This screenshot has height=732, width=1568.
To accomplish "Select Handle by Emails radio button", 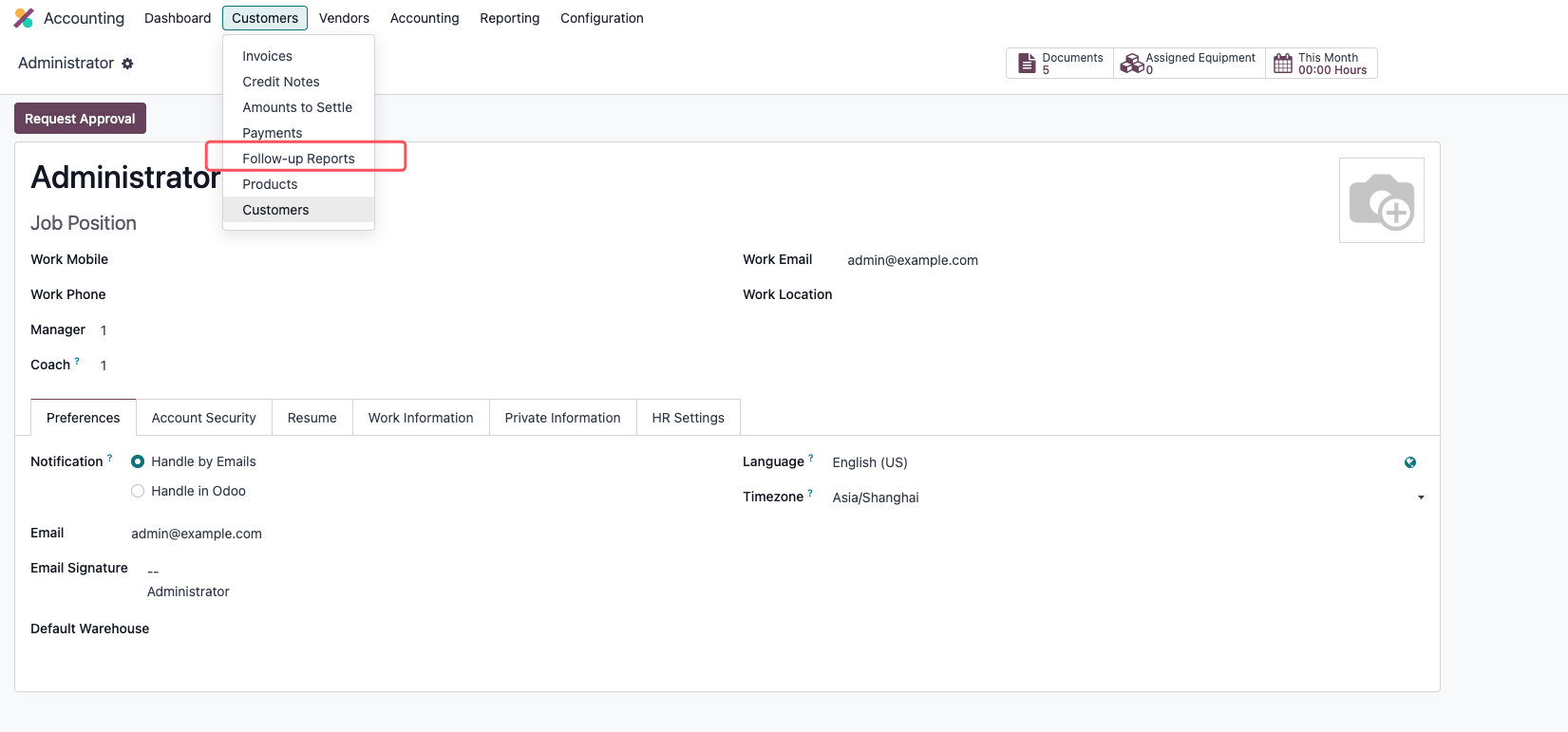I will (x=138, y=461).
